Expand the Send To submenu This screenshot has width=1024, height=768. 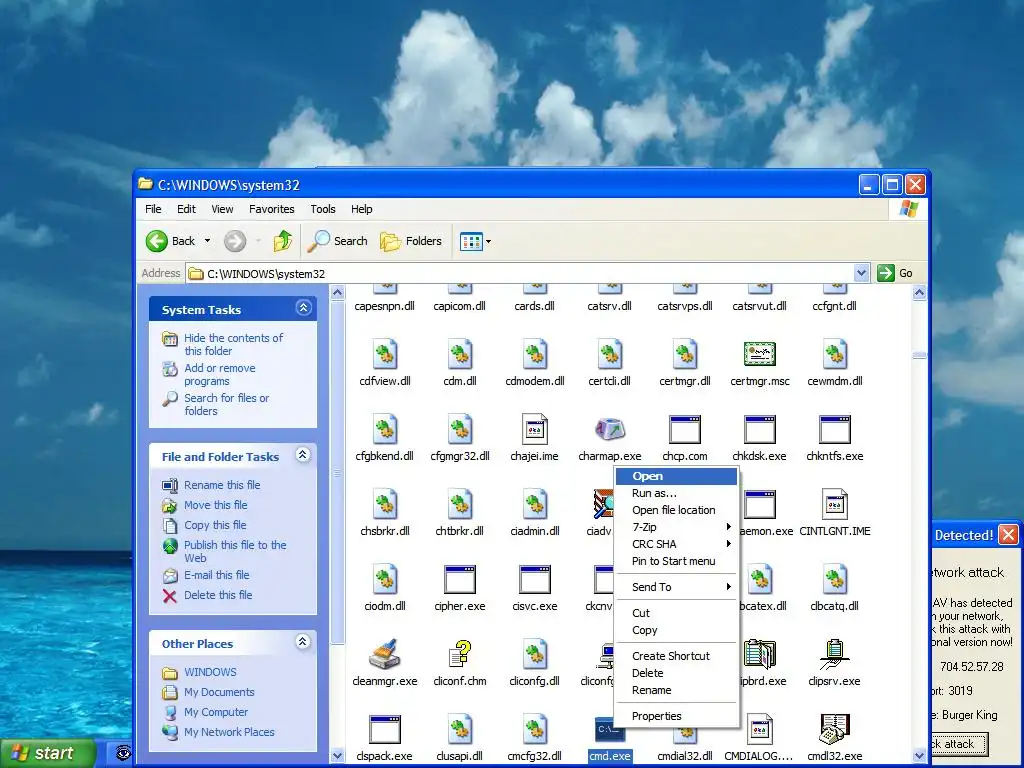[x=675, y=587]
